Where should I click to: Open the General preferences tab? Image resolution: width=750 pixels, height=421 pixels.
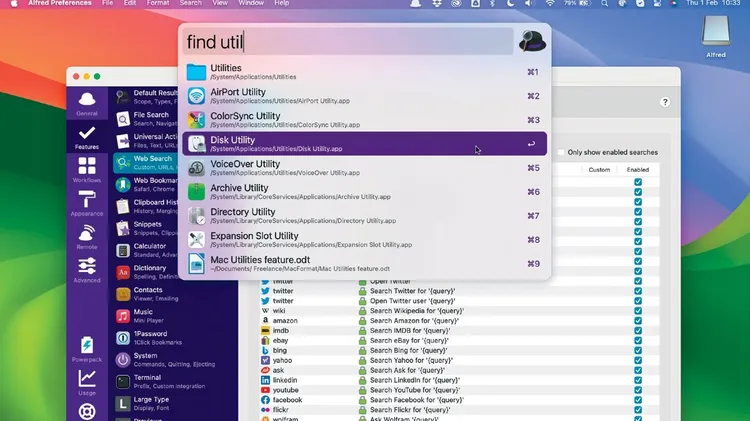tap(87, 104)
